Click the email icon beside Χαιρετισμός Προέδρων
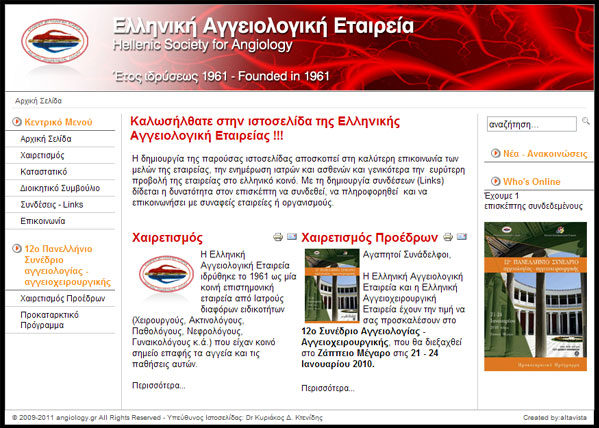 (462, 237)
